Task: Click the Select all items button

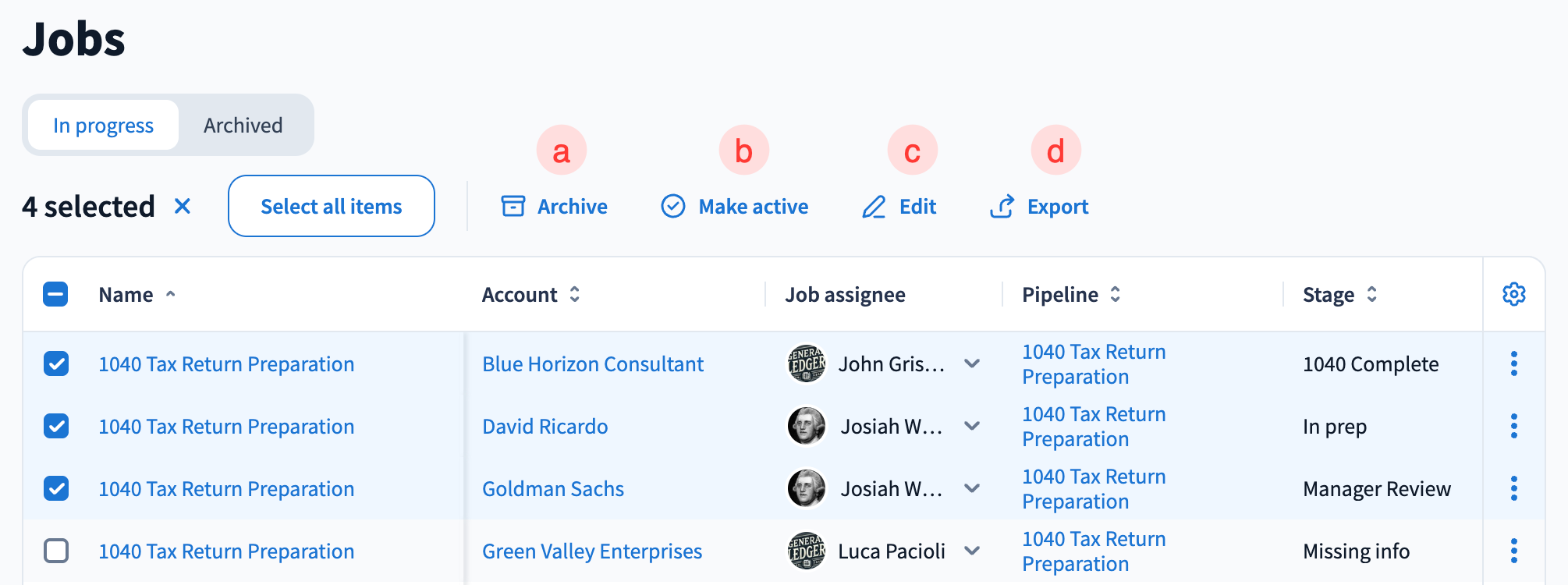Action: [x=331, y=206]
